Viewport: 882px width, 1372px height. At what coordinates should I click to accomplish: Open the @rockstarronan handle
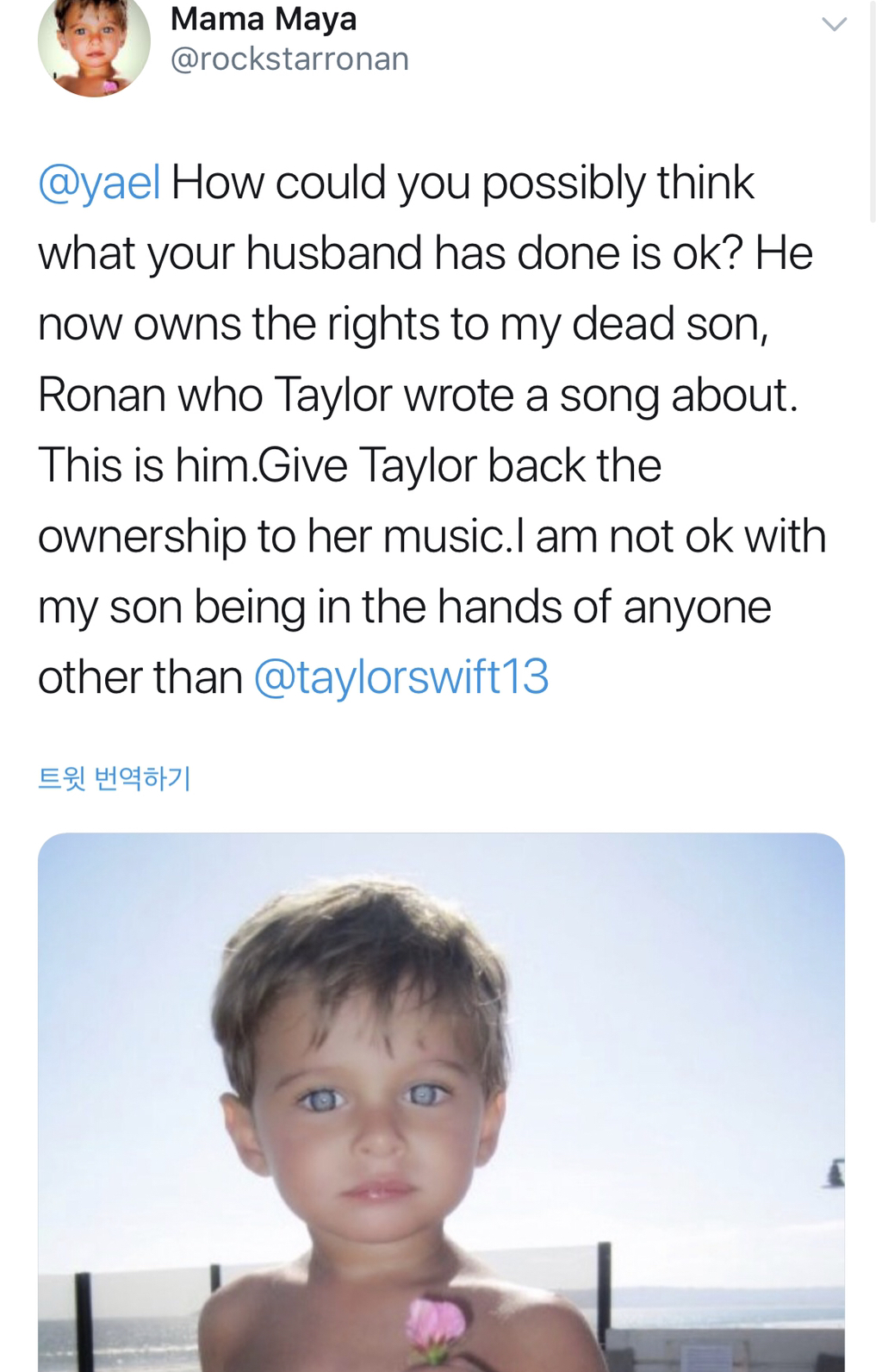tap(289, 59)
